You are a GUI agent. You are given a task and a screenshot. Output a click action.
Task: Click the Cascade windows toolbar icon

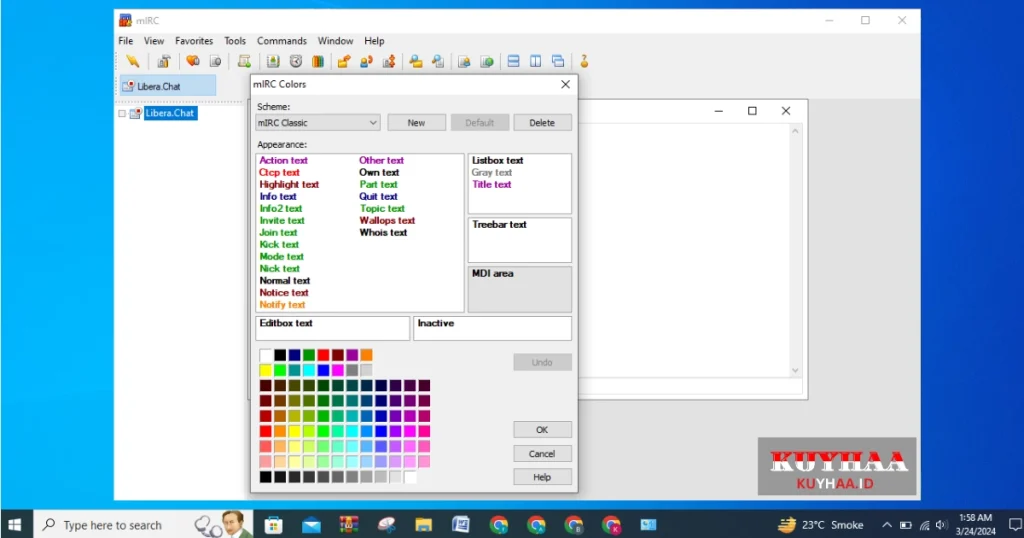click(558, 61)
